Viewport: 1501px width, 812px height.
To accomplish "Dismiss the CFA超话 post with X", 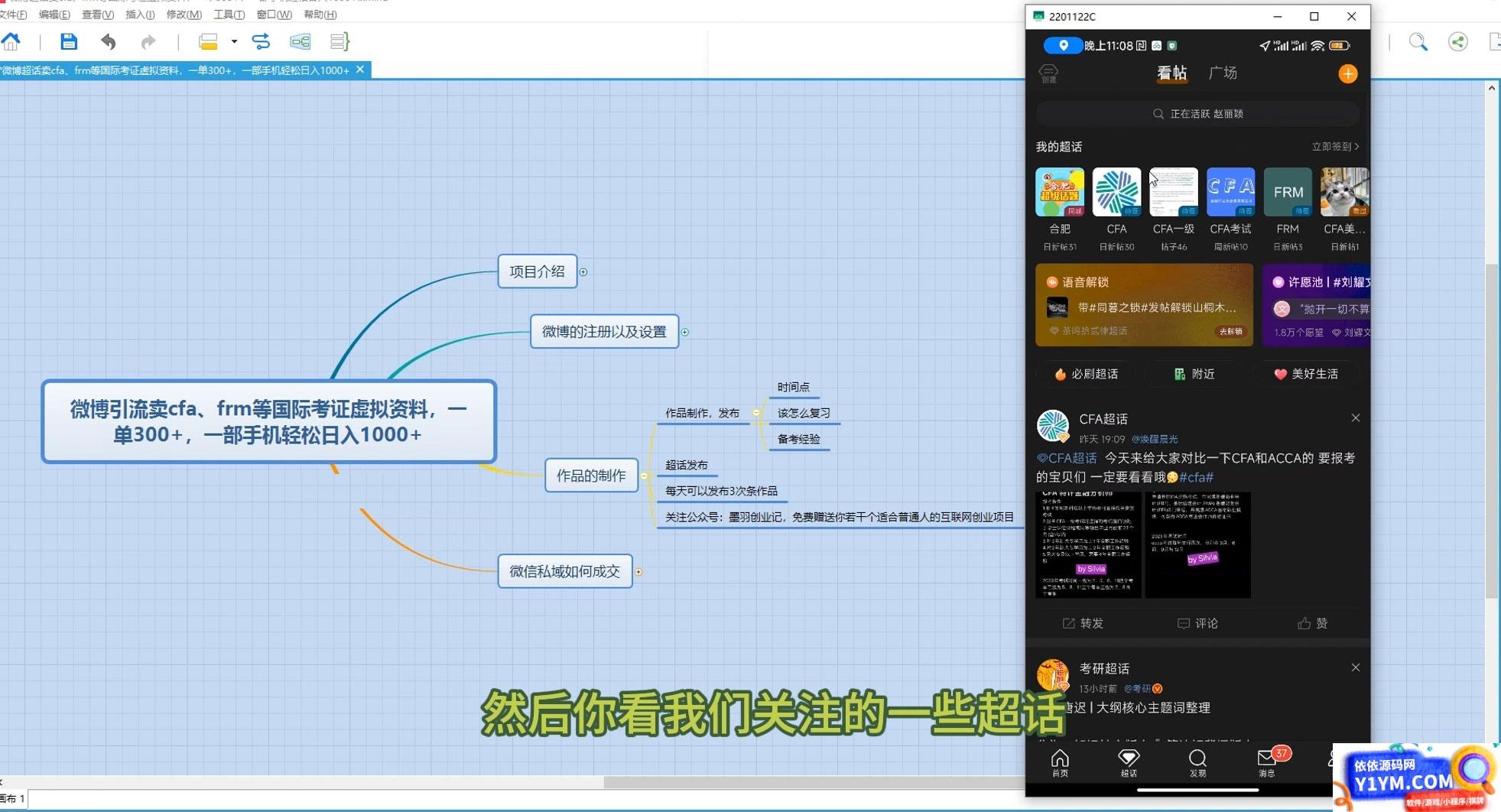I will 1355,417.
